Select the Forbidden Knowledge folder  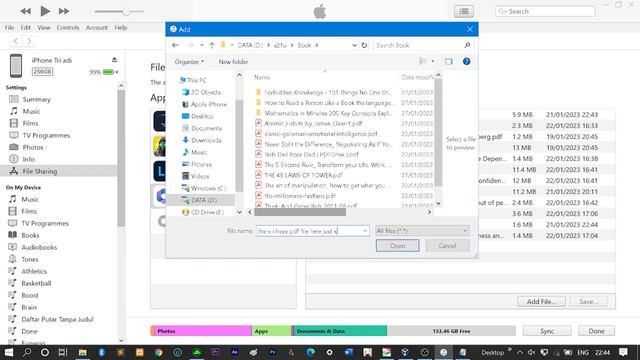pos(327,92)
